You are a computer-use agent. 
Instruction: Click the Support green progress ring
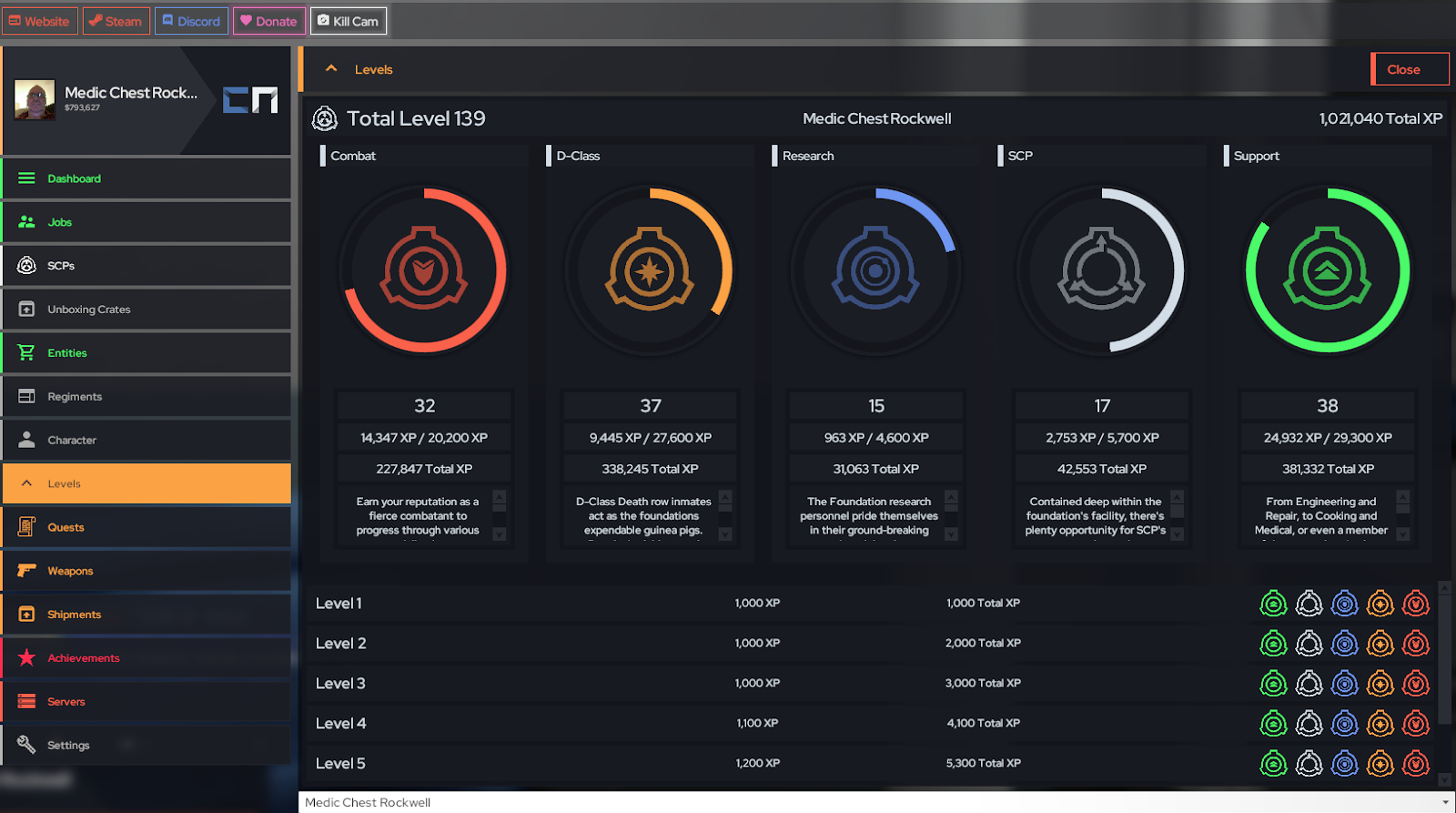pyautogui.click(x=1327, y=270)
